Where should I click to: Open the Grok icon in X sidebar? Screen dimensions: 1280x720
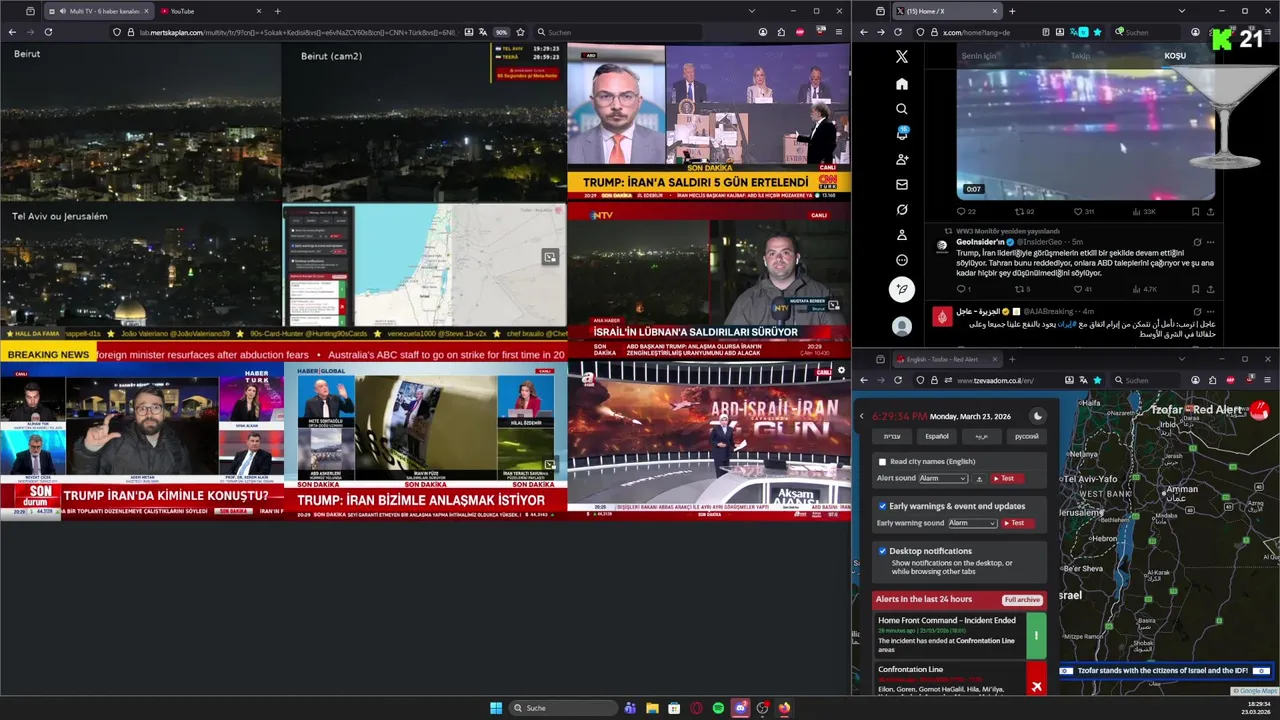coord(902,210)
